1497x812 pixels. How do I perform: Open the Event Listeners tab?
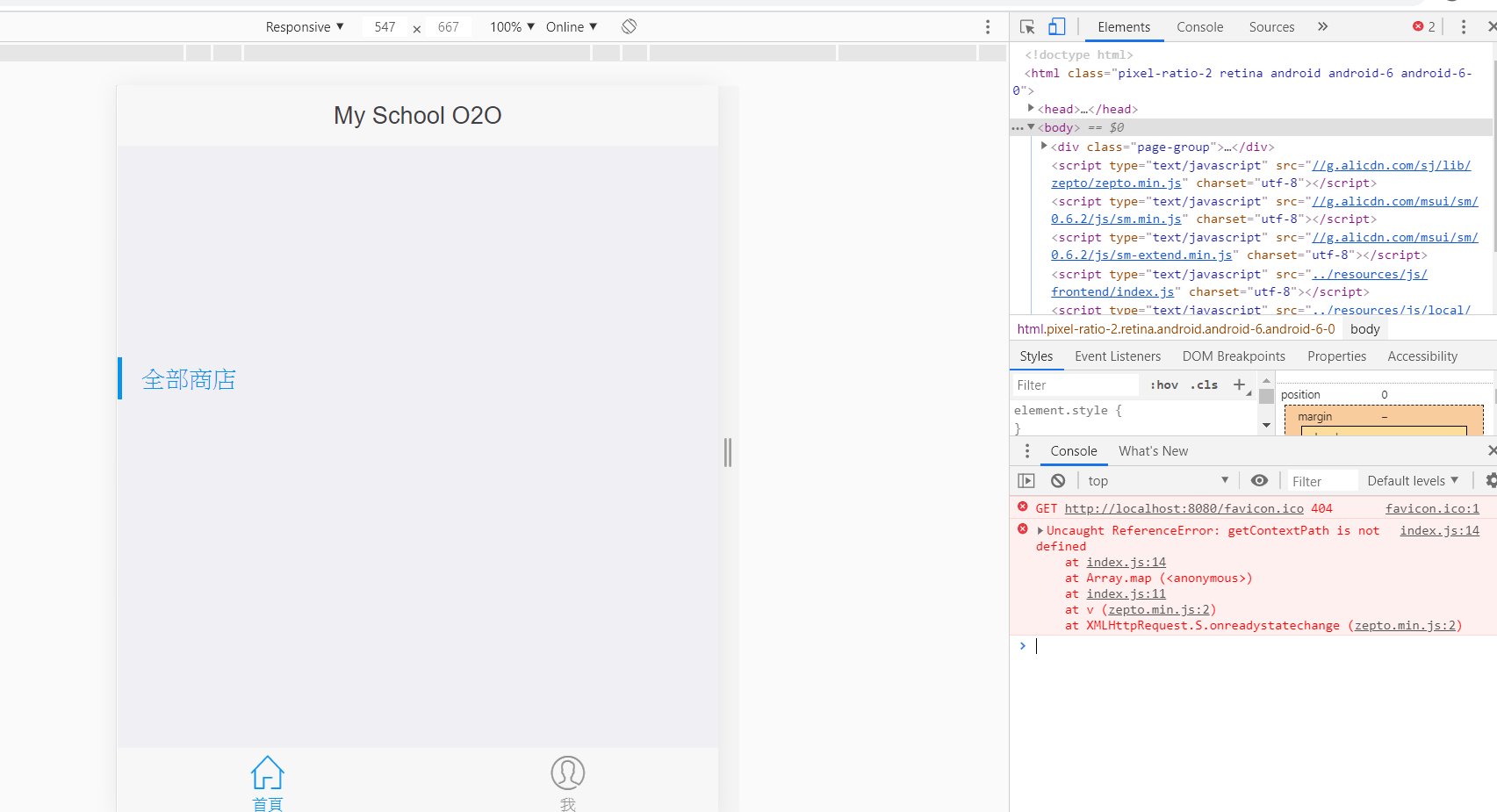[x=1118, y=356]
